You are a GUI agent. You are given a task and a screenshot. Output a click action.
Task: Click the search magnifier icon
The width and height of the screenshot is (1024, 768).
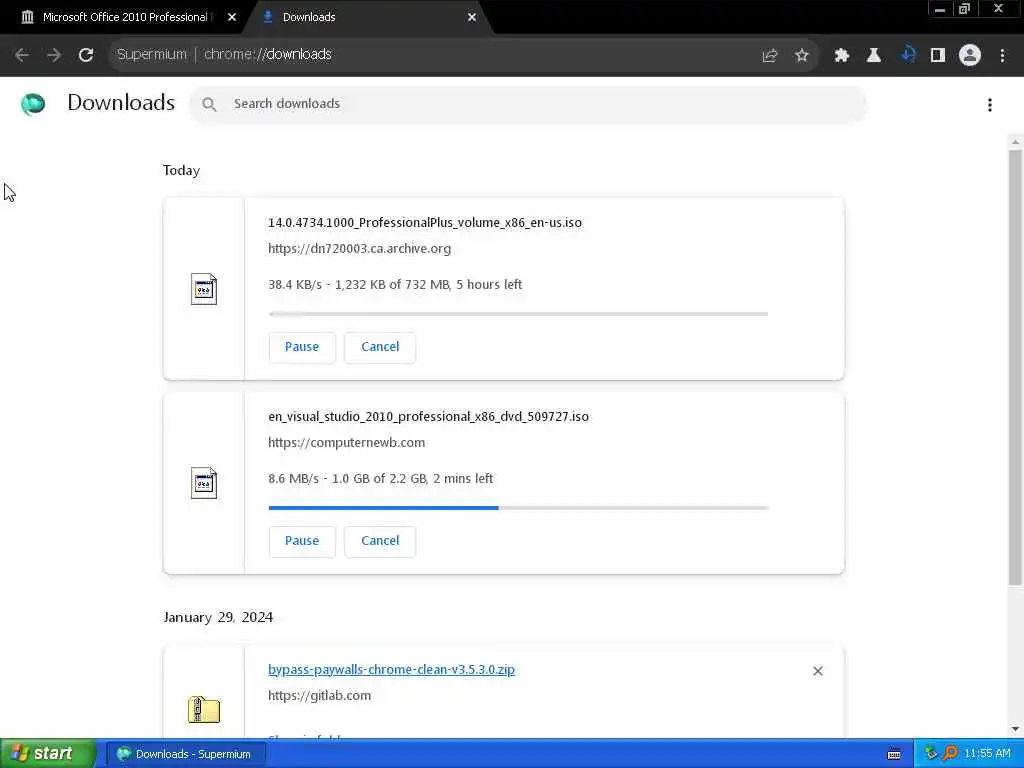(209, 104)
